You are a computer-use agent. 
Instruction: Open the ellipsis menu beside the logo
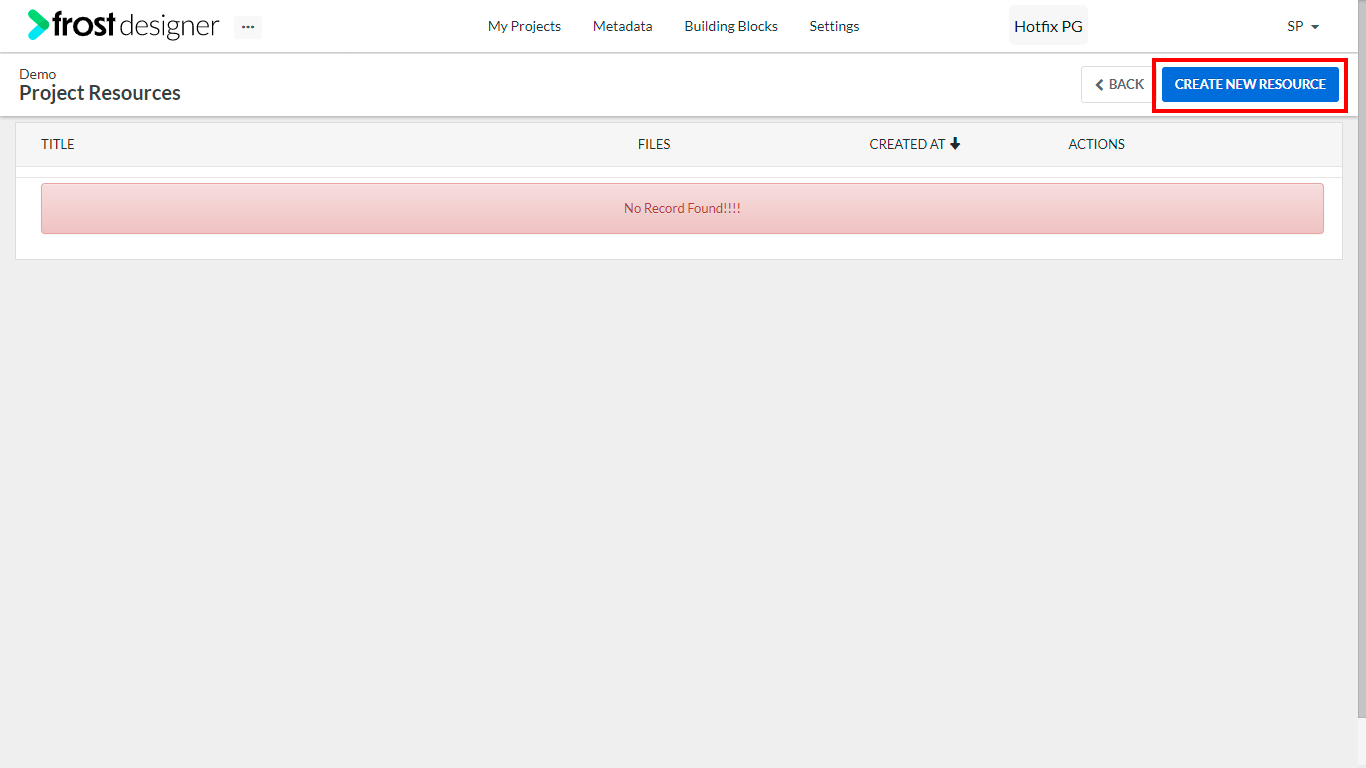pos(248,27)
